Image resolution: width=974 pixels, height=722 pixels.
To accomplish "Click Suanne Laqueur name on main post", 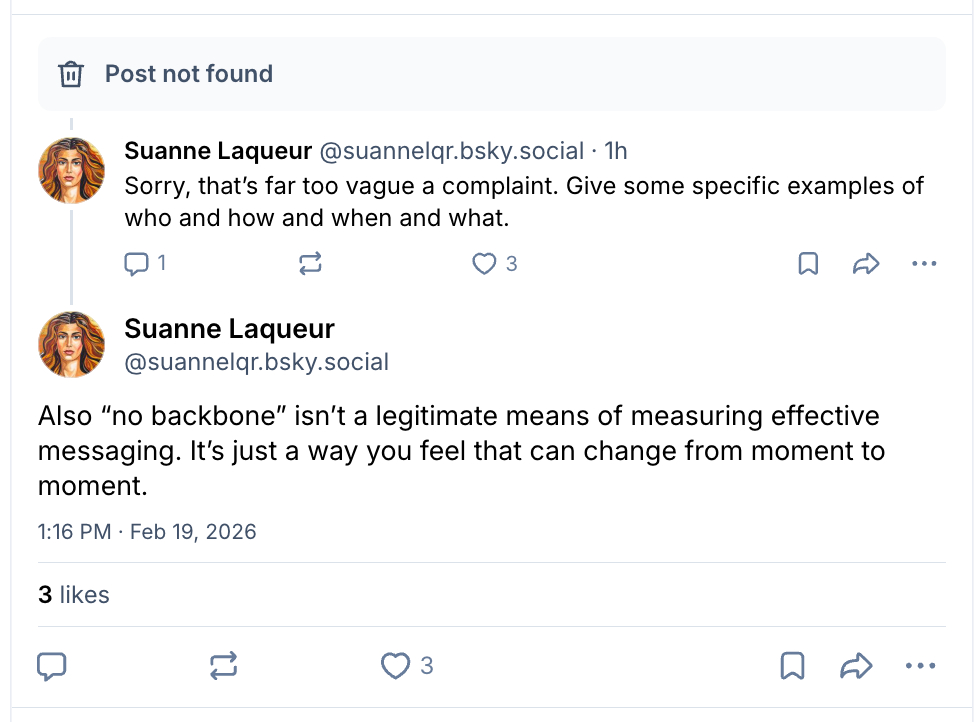I will coord(229,329).
